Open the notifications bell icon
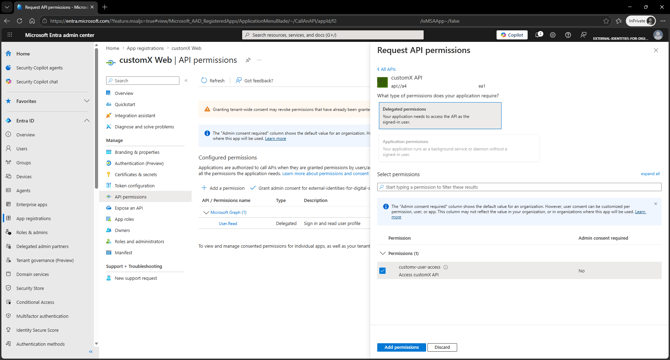 [x=539, y=35]
